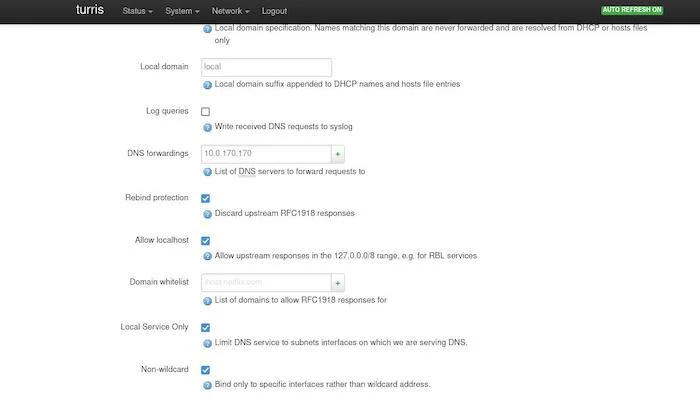This screenshot has width=700, height=397.
Task: Expand the System dropdown menu
Action: pyautogui.click(x=182, y=11)
